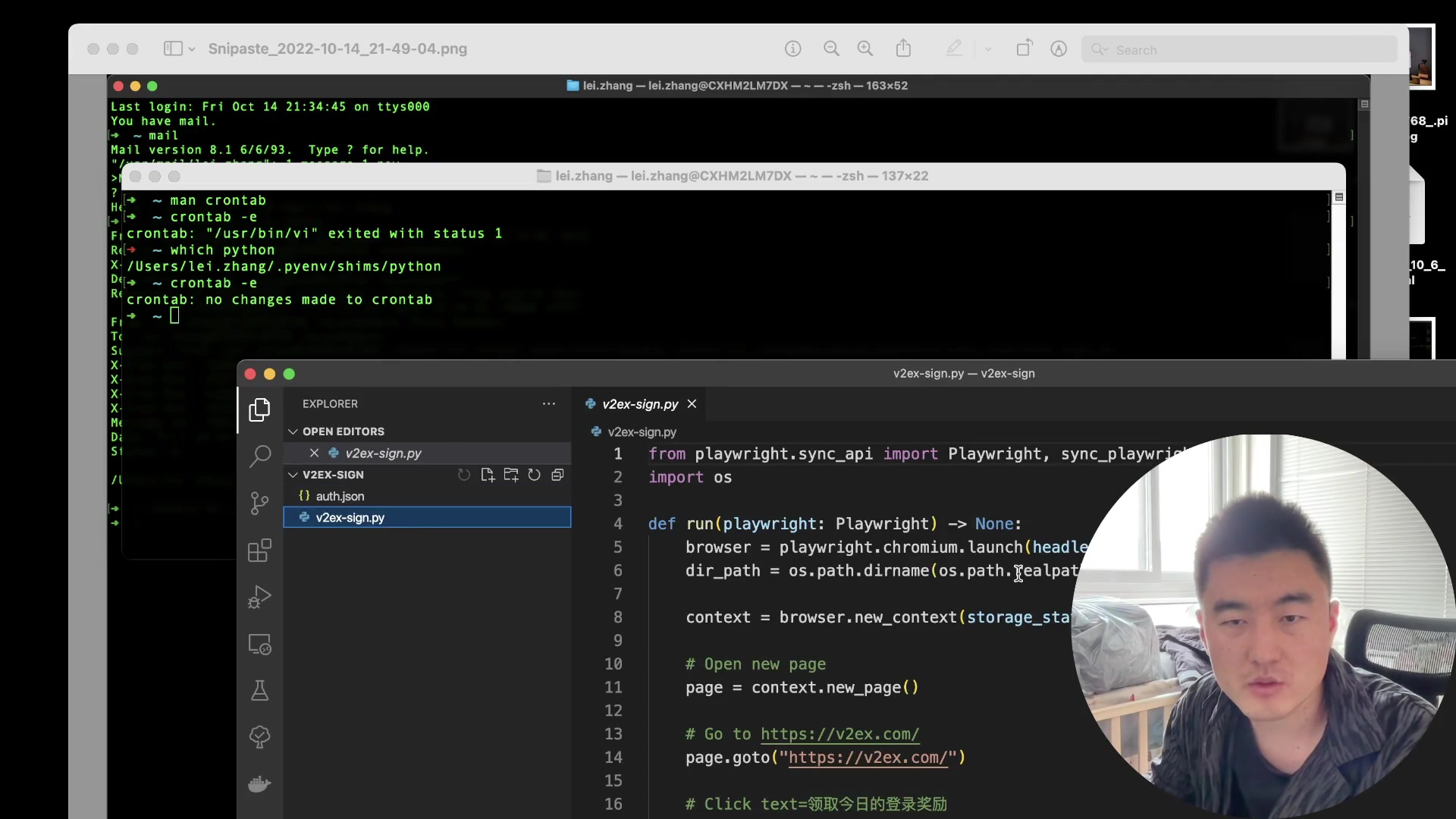Image resolution: width=1456 pixels, height=819 pixels.
Task: Open the Explorer view in the activity bar
Action: coord(259,410)
